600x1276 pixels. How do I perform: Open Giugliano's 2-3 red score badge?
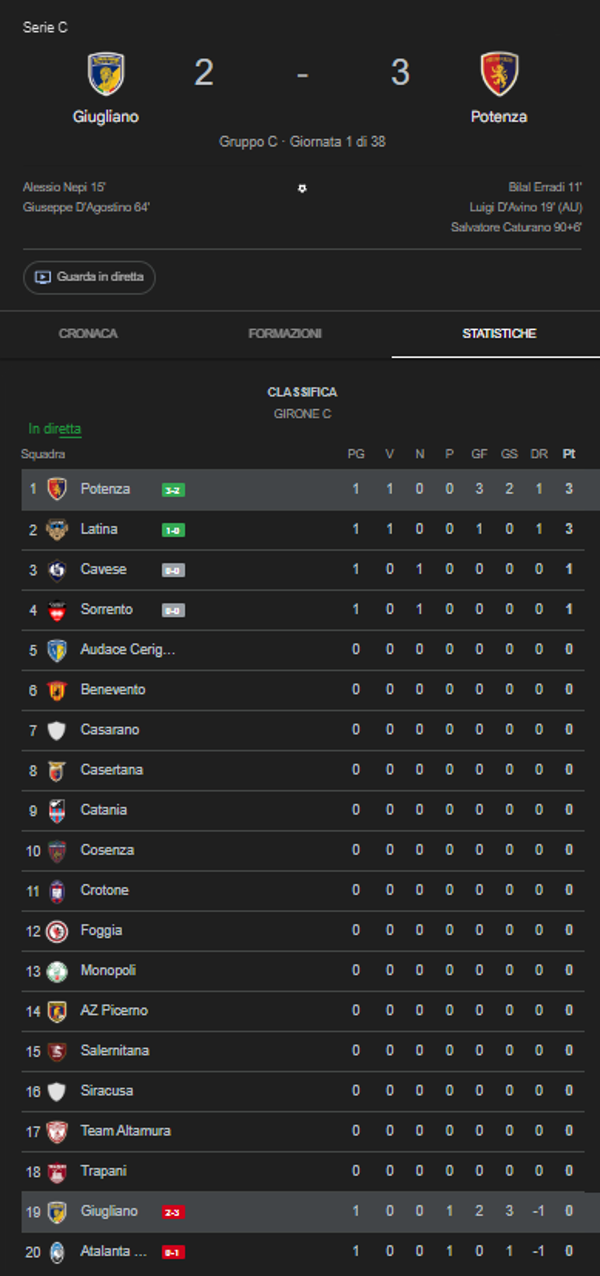click(x=173, y=1212)
